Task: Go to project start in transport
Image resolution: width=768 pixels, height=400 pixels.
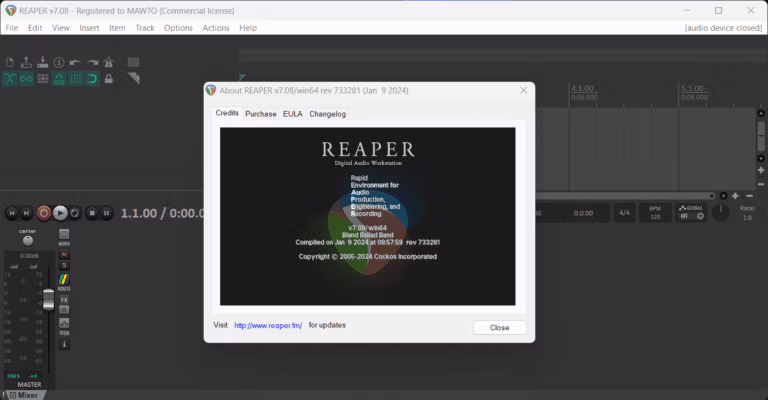Action: (x=12, y=213)
